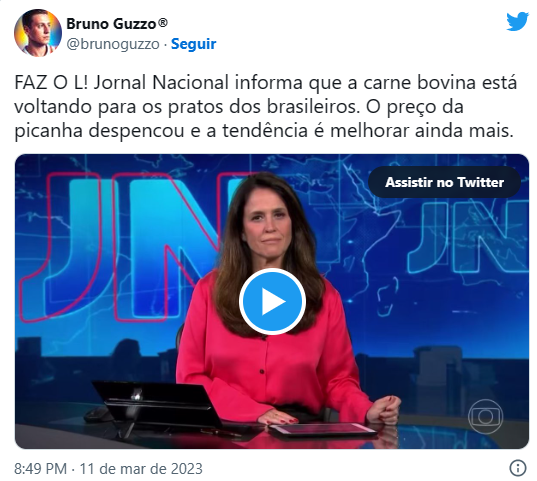This screenshot has width=537, height=481.
Task: Click the Twitter bird logo
Action: pyautogui.click(x=517, y=21)
